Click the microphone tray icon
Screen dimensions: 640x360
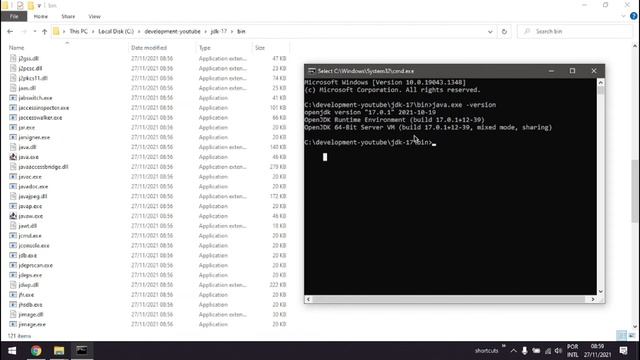524,351
